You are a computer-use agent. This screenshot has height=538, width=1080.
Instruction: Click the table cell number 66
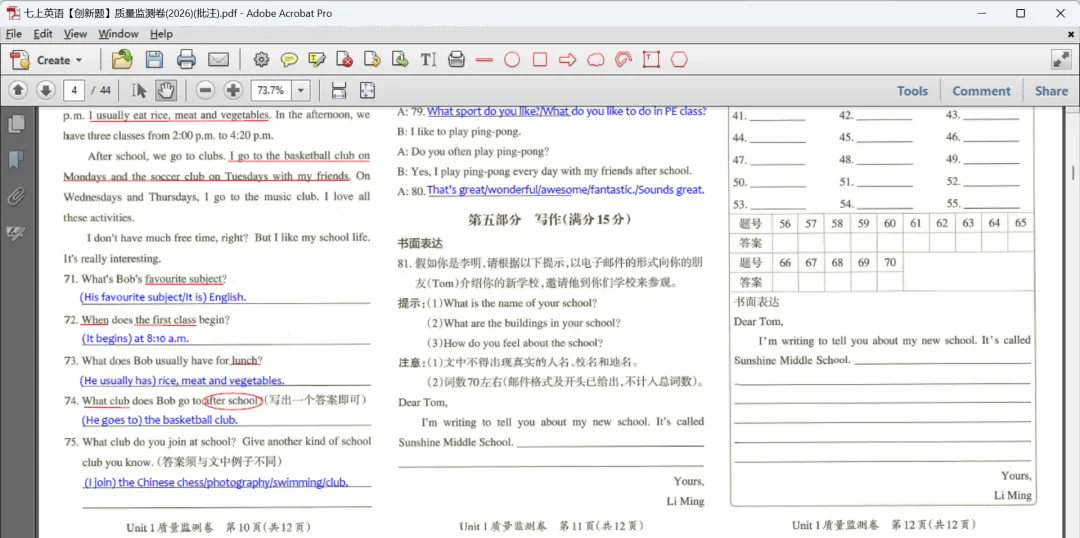[785, 262]
